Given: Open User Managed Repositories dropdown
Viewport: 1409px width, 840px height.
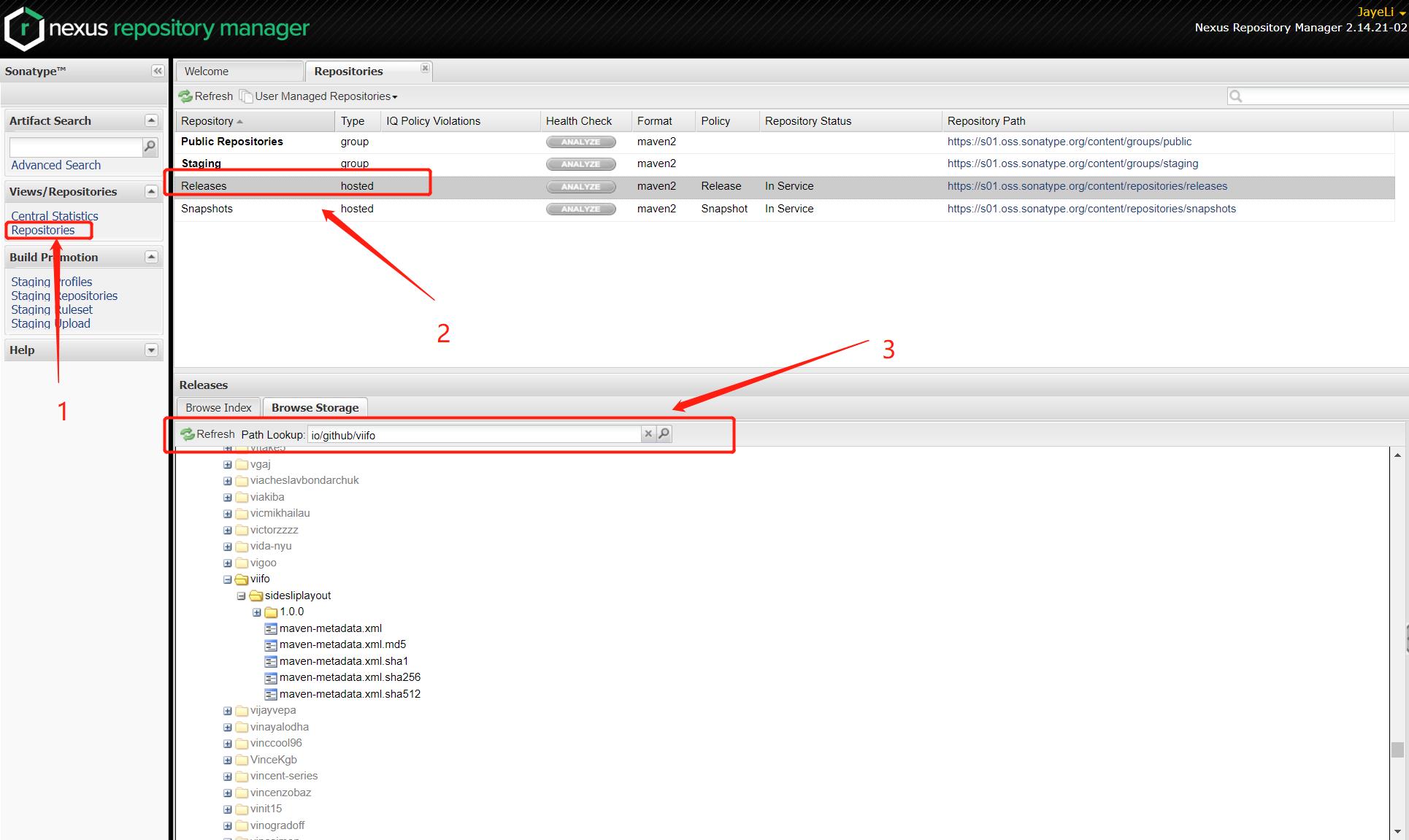Looking at the screenshot, I should [319, 96].
